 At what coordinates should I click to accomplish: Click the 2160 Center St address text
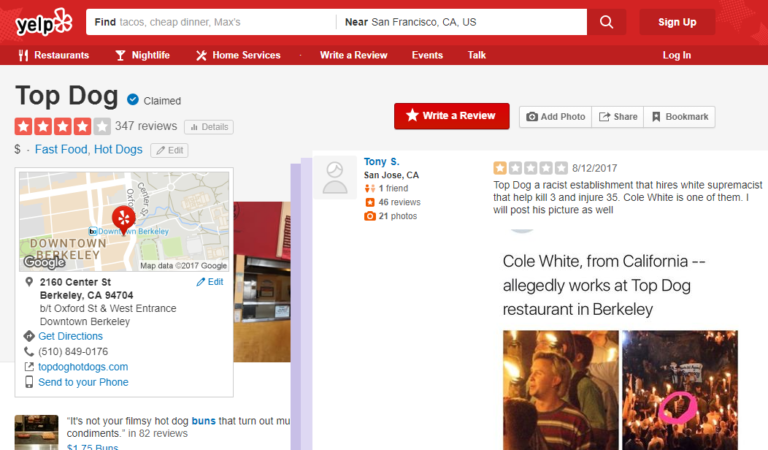75,282
